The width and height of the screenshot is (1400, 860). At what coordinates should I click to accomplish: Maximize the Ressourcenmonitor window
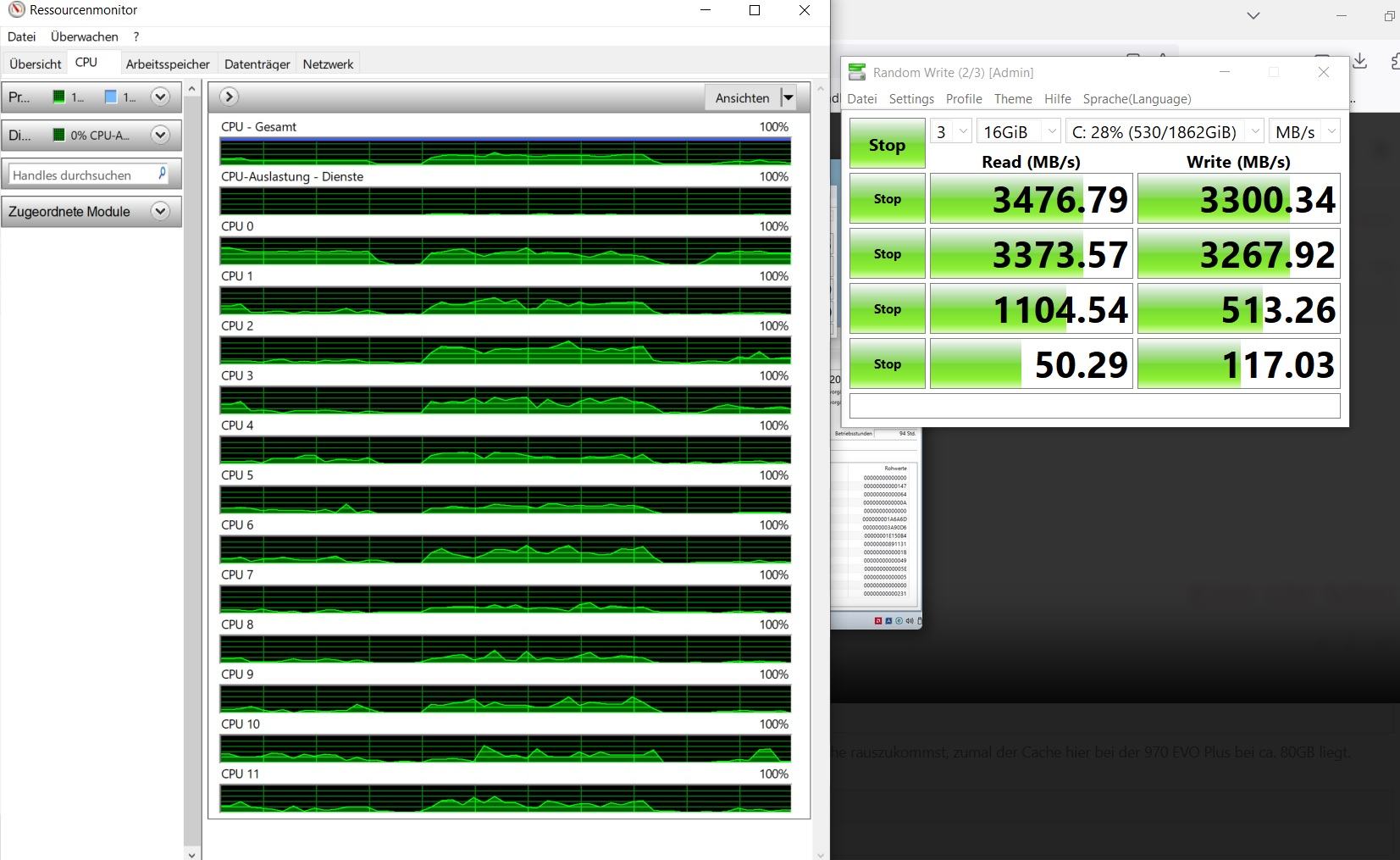click(x=755, y=10)
